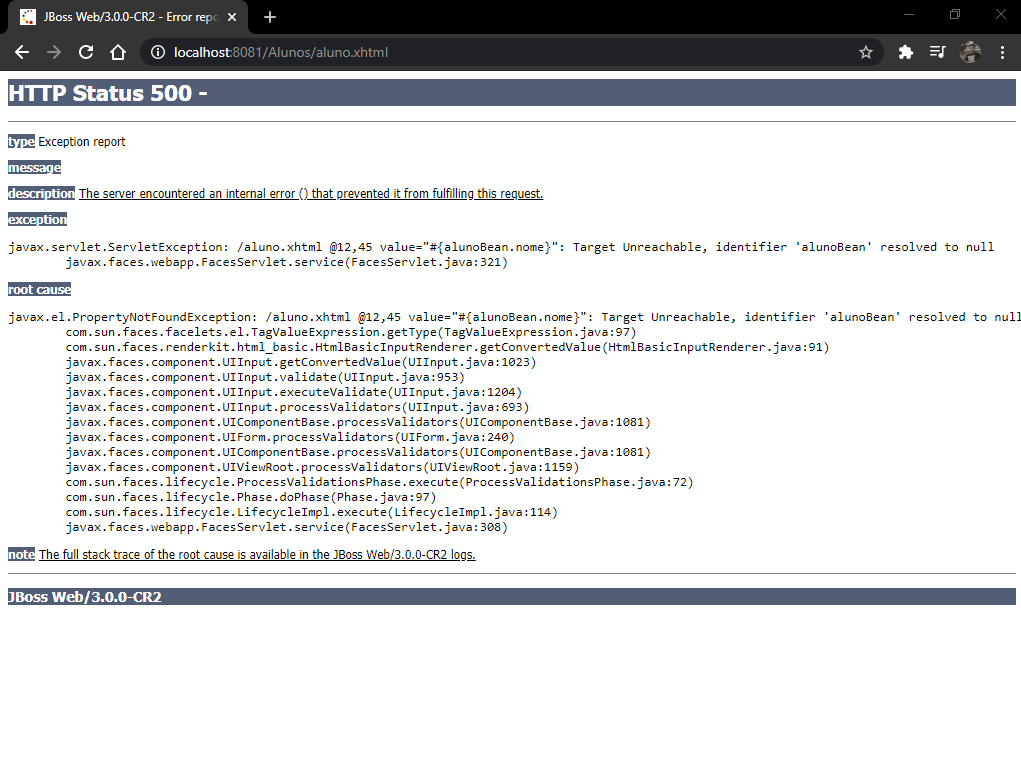Click the javax.el.PropertyNotFoundException line
Image resolution: width=1021 pixels, height=767 pixels.
(x=514, y=317)
